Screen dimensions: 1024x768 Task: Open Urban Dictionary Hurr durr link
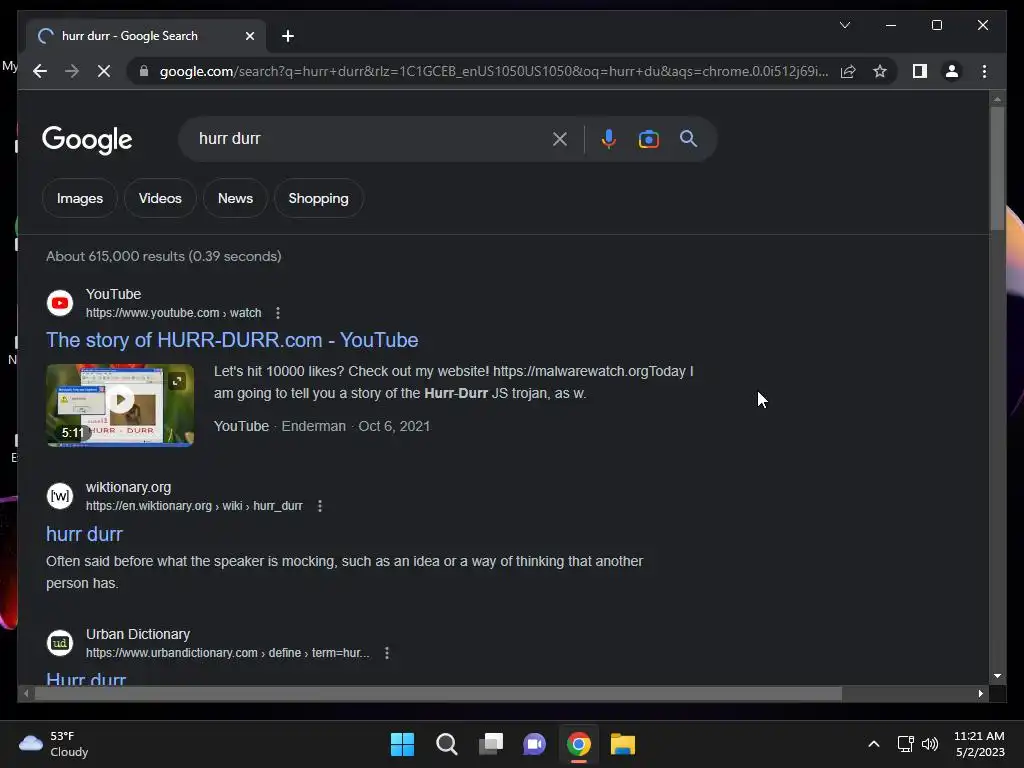click(x=86, y=678)
